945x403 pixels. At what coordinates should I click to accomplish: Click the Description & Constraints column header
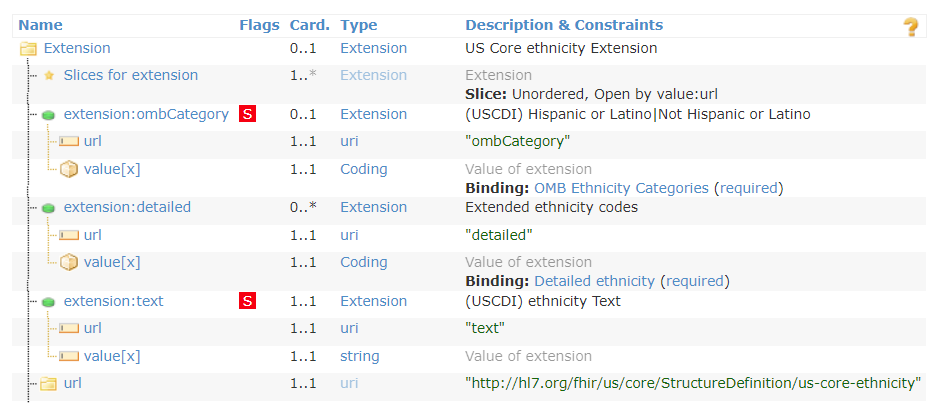coord(564,25)
